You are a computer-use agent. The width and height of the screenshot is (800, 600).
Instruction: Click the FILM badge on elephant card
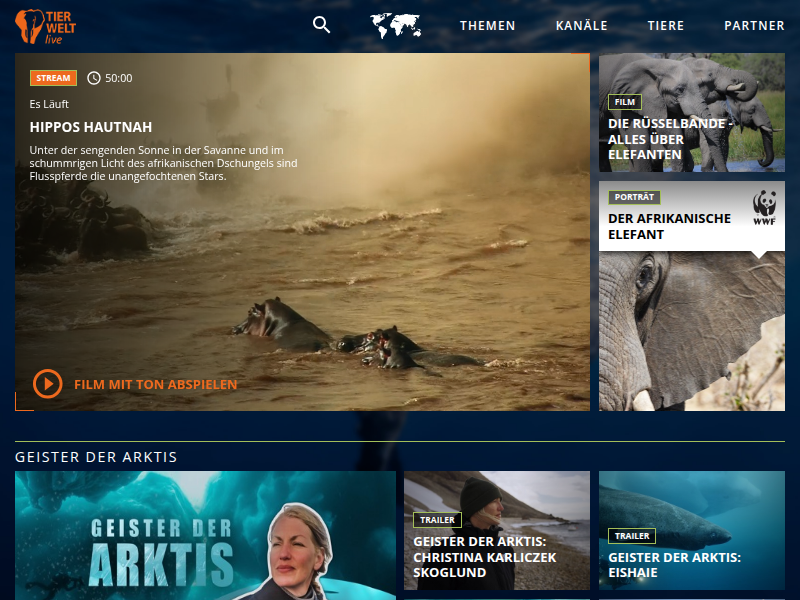click(x=624, y=102)
